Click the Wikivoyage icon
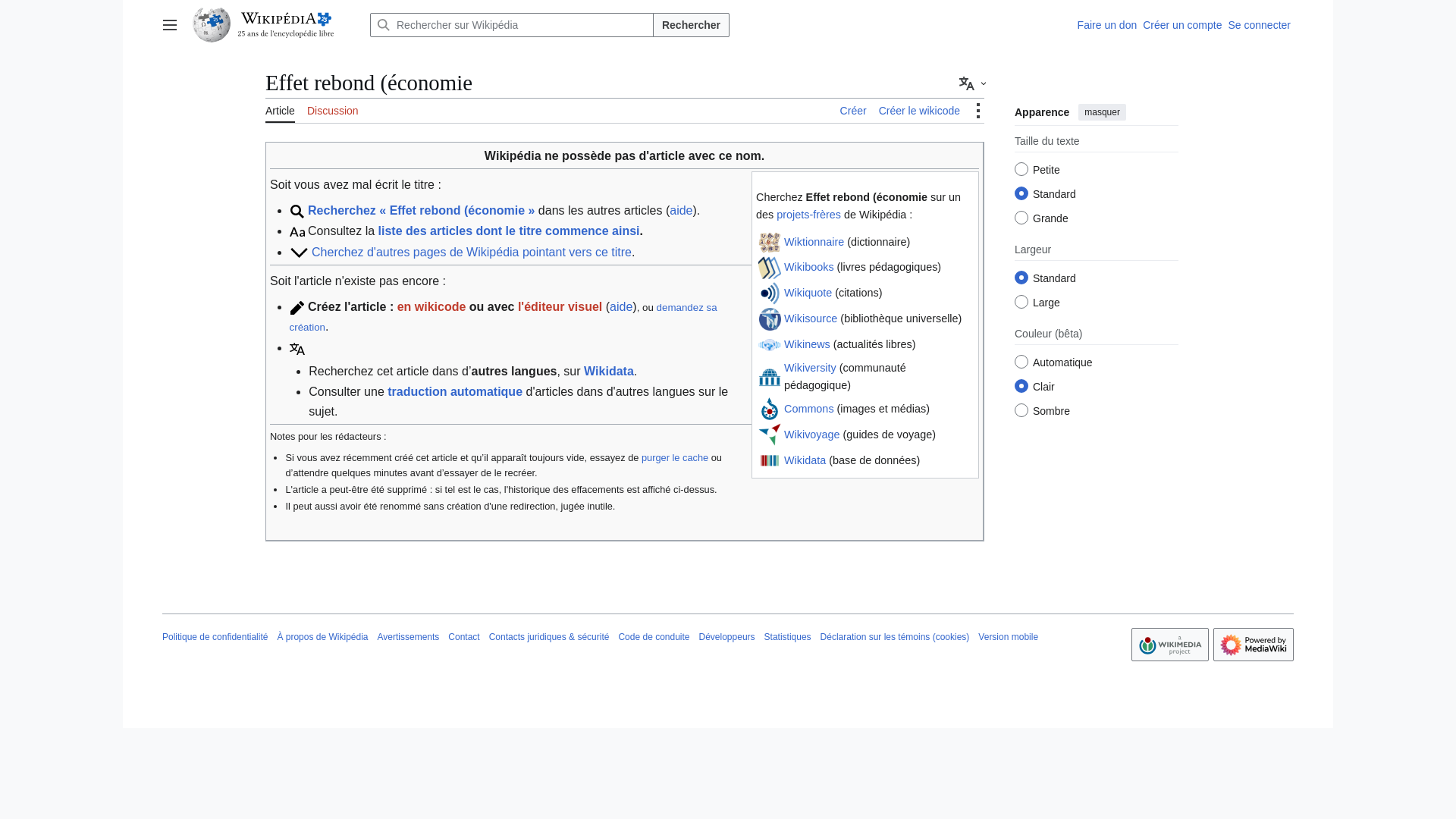 (770, 435)
